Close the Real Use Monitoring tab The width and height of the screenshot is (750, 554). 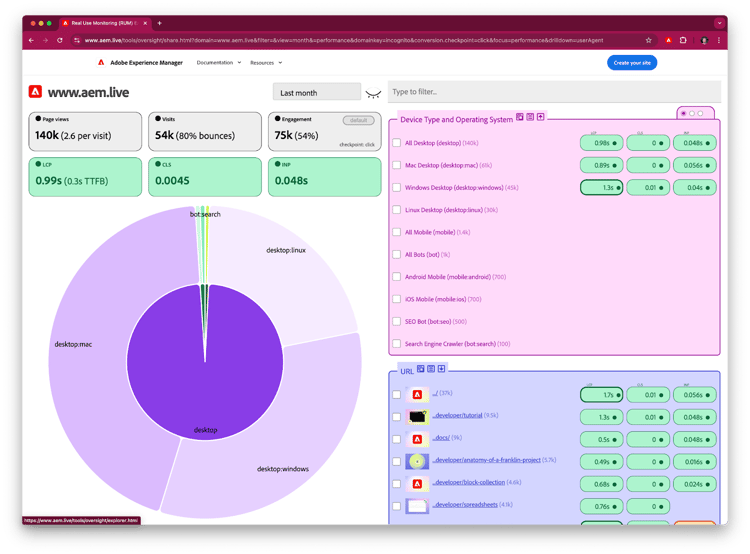click(145, 23)
